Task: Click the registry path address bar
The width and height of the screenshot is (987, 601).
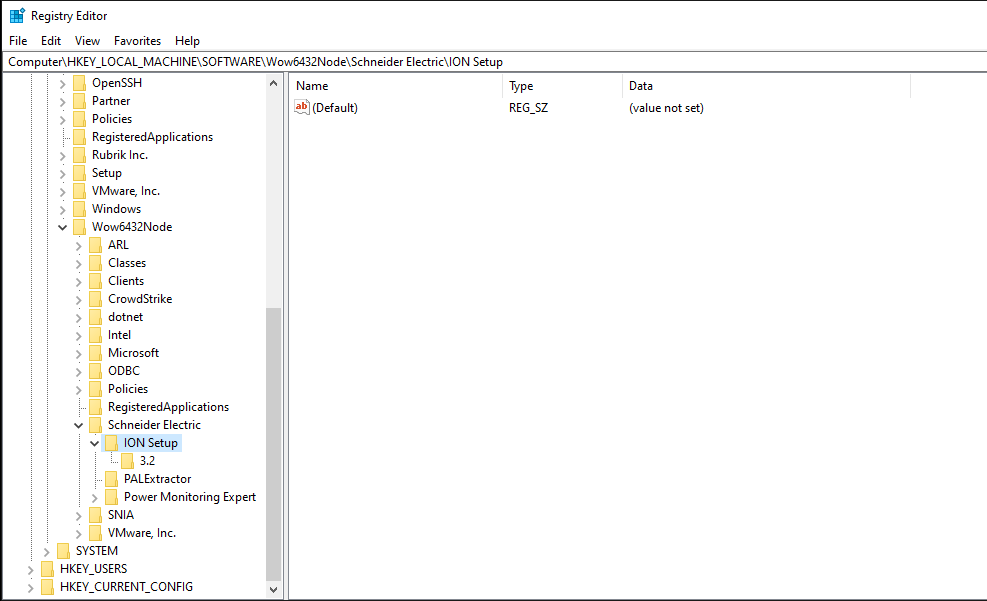Action: tap(494, 62)
